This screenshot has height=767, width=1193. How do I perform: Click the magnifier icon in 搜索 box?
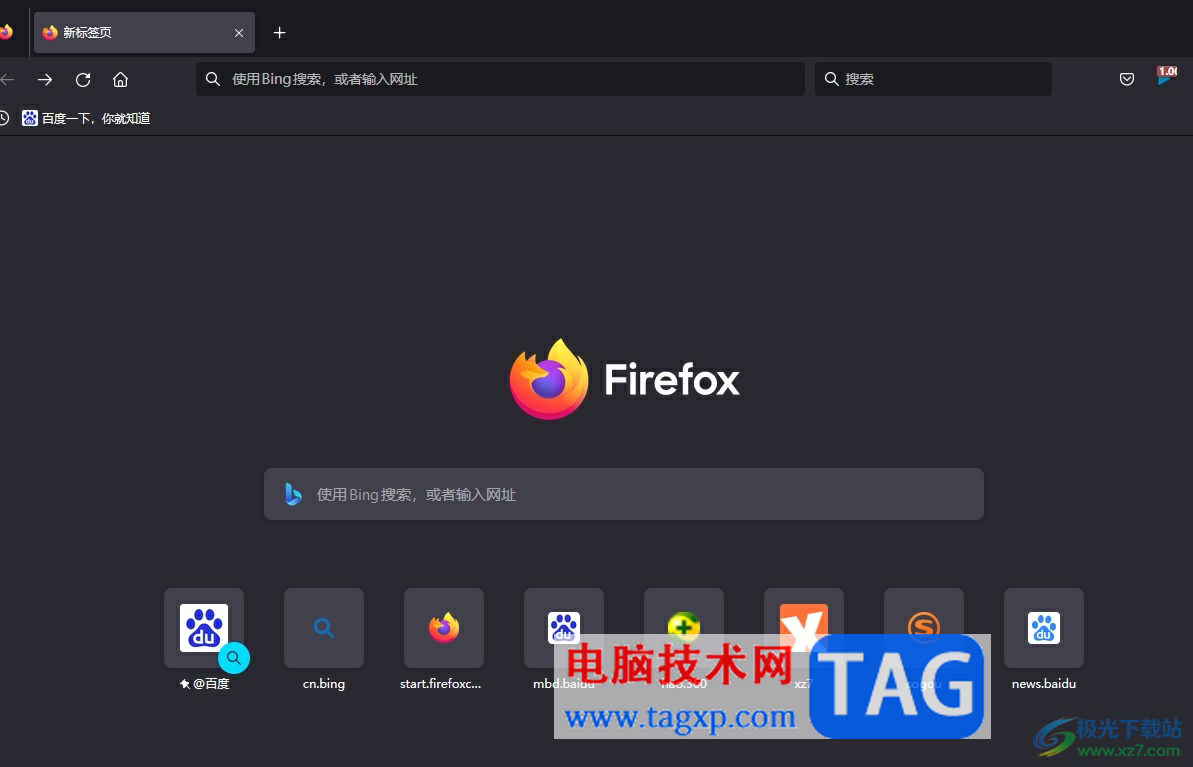click(x=832, y=79)
